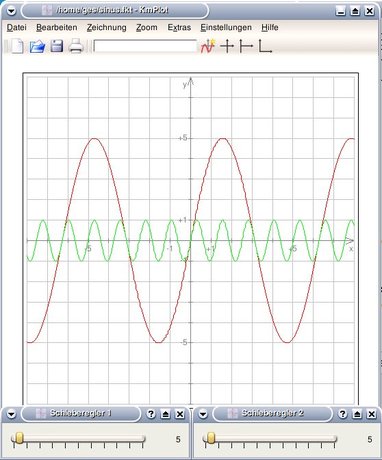382x460 pixels.
Task: Open the Extras menu
Action: click(179, 27)
